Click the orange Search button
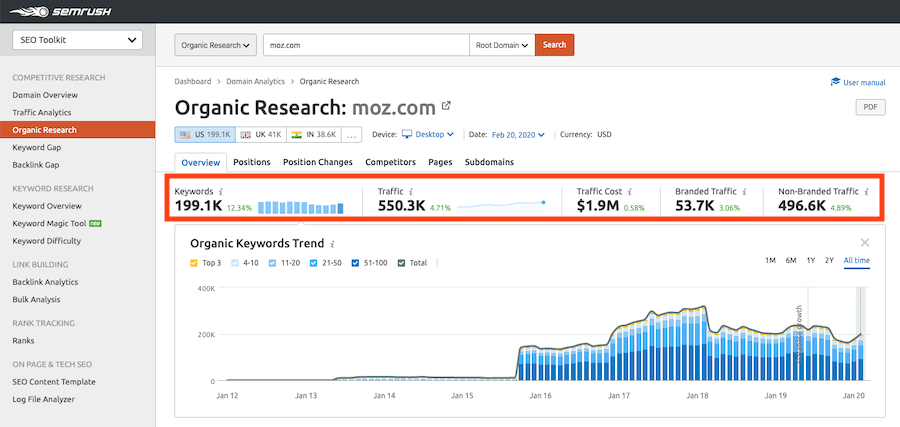This screenshot has width=900, height=427. click(554, 45)
